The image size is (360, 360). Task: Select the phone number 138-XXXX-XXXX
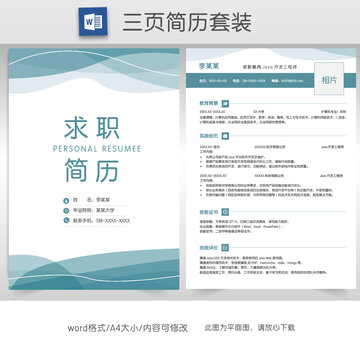click(113, 221)
